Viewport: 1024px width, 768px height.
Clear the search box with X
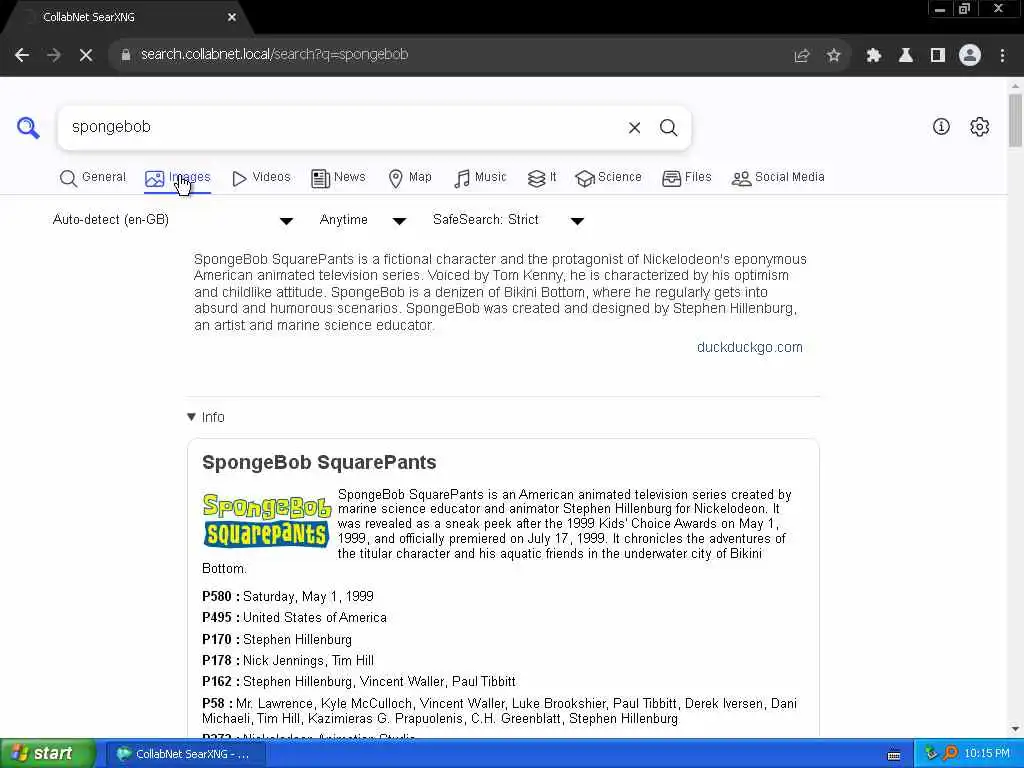[x=634, y=128]
